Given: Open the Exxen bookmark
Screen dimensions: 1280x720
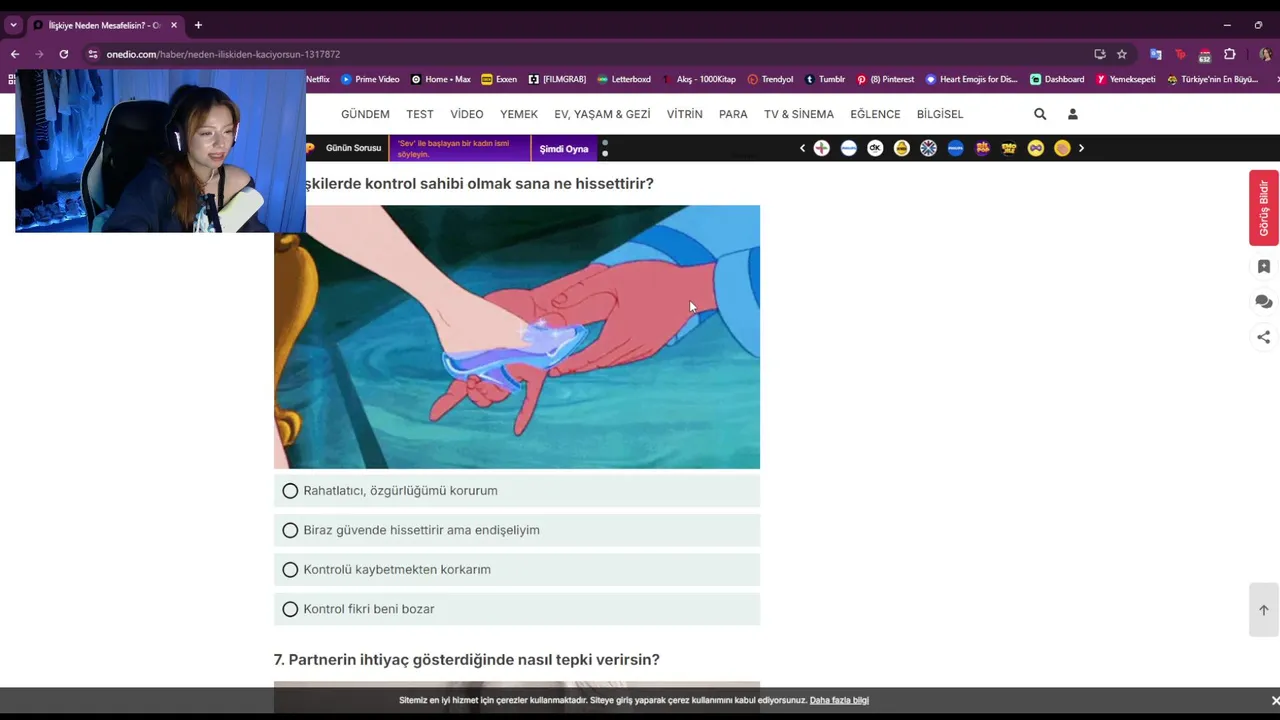Looking at the screenshot, I should click(x=499, y=79).
